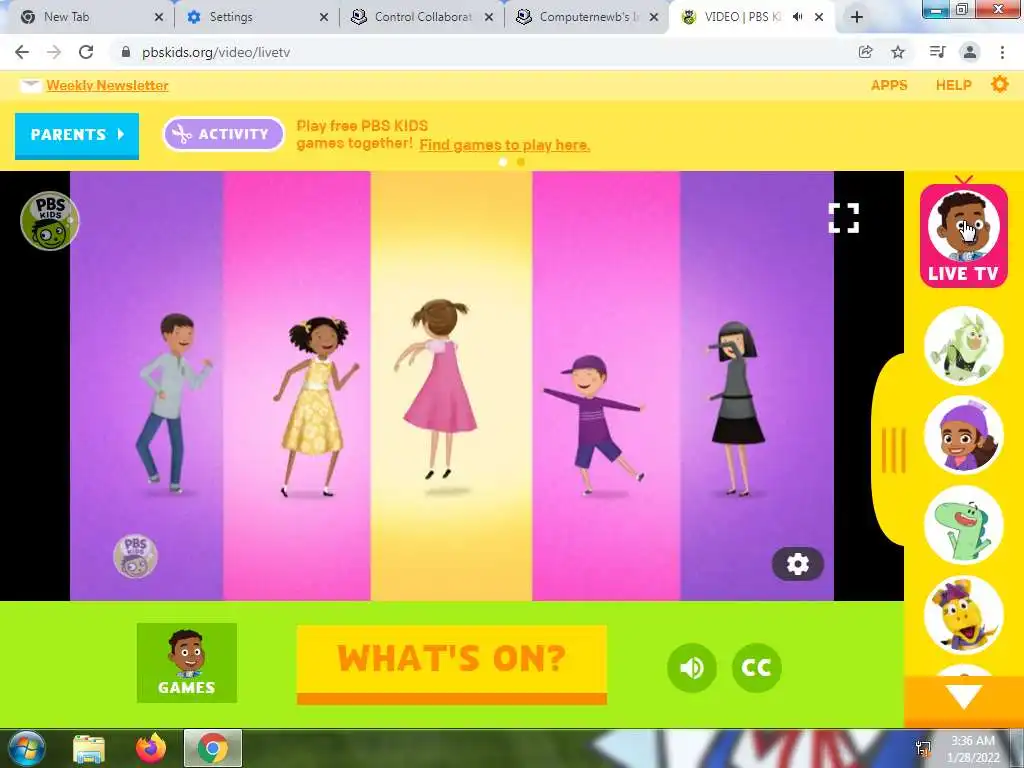Viewport: 1024px width, 768px height.
Task: Open the PARENTS menu button
Action: [77, 135]
